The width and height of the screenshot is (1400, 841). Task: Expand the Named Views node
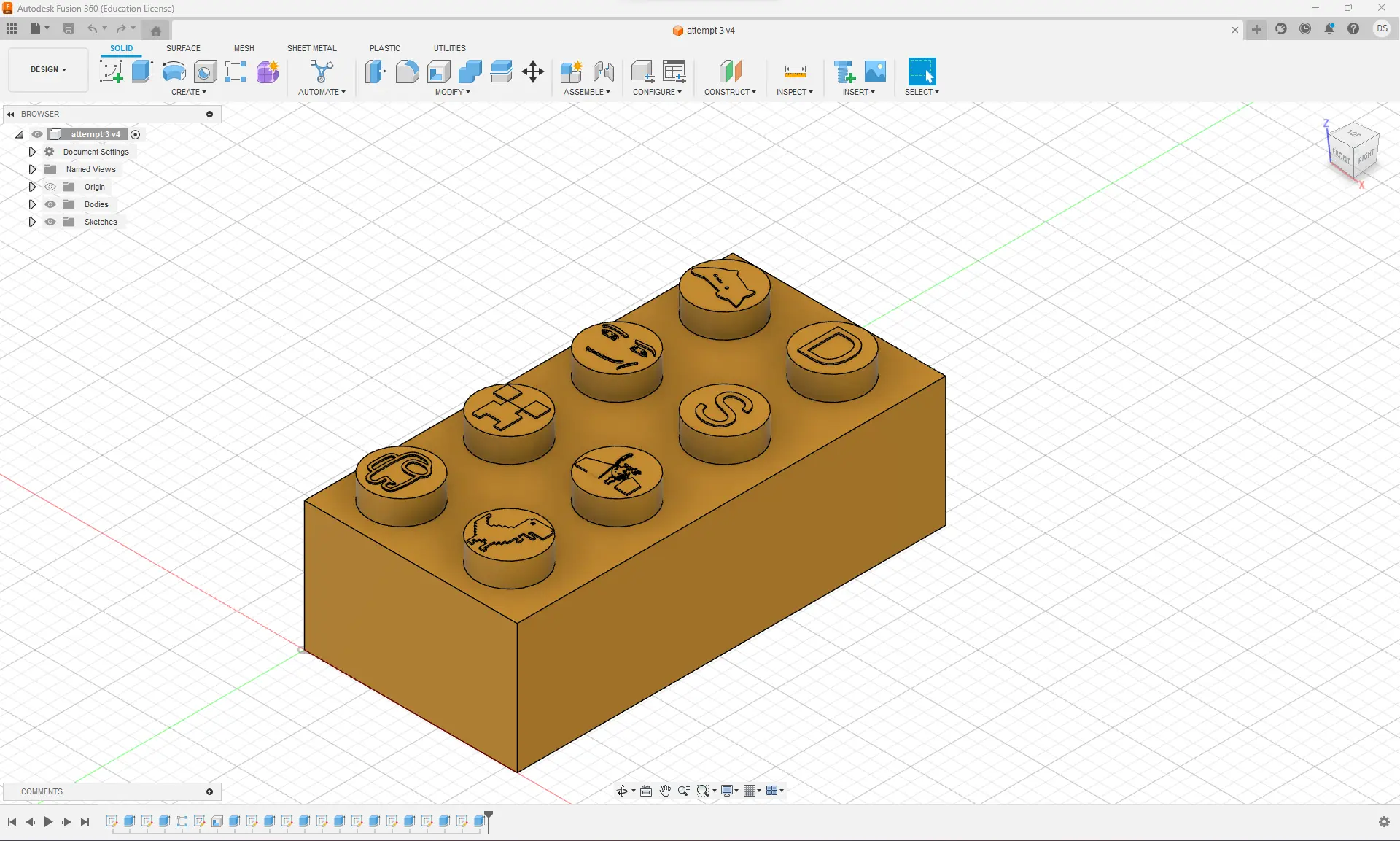[32, 169]
